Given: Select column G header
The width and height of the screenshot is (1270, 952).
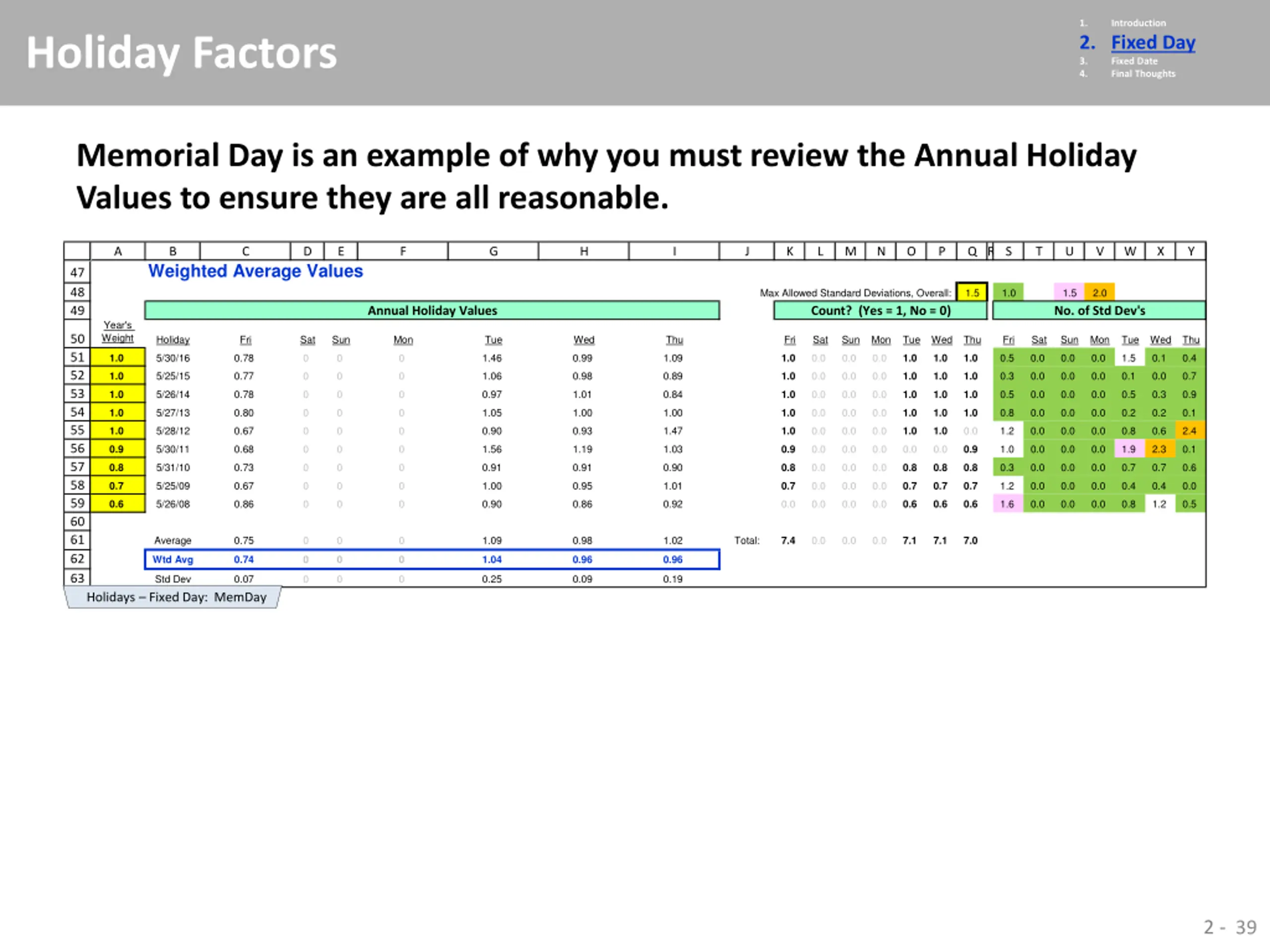Looking at the screenshot, I should (x=493, y=251).
